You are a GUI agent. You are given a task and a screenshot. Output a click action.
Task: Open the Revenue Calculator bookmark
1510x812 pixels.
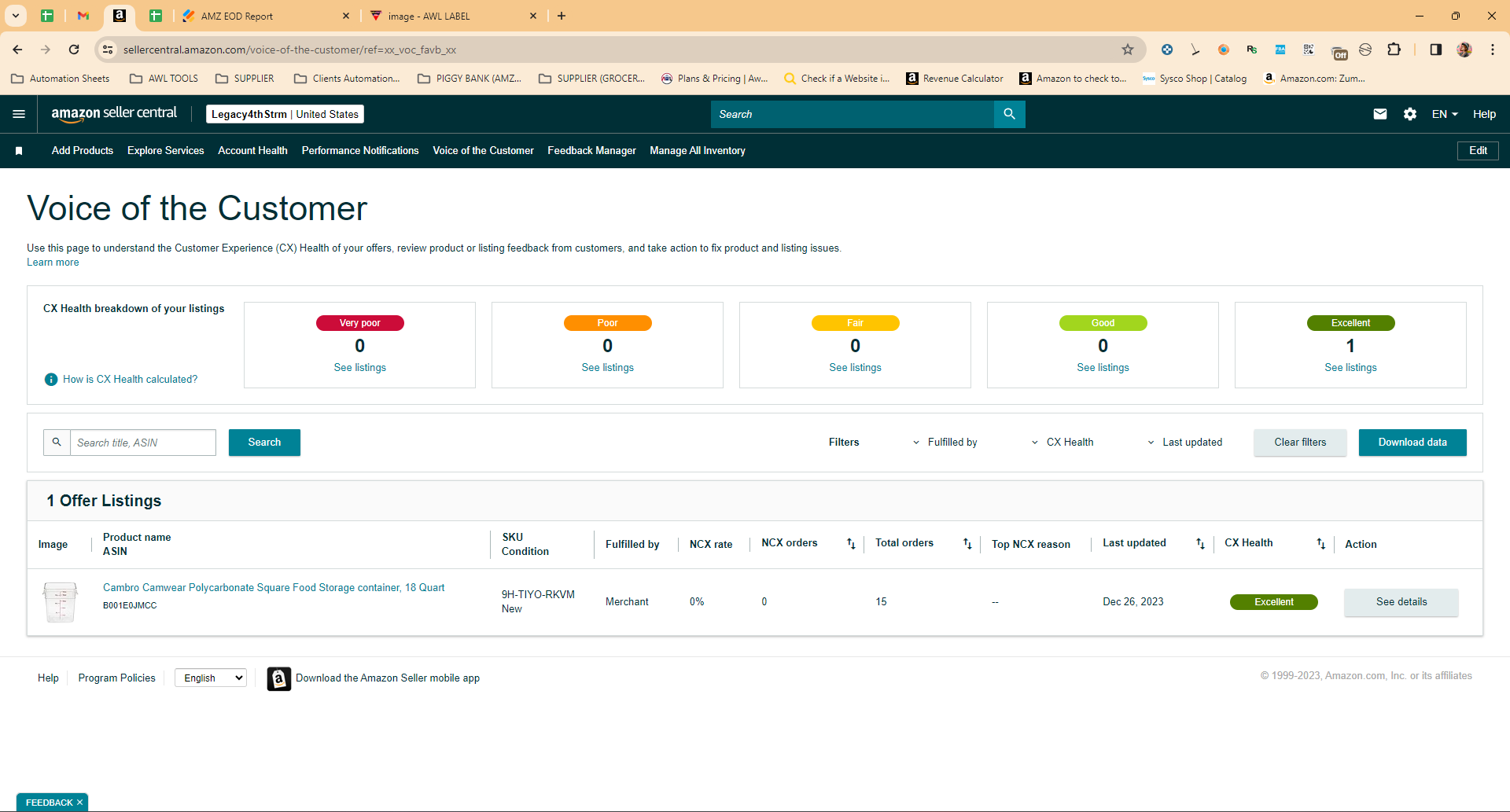coord(955,79)
